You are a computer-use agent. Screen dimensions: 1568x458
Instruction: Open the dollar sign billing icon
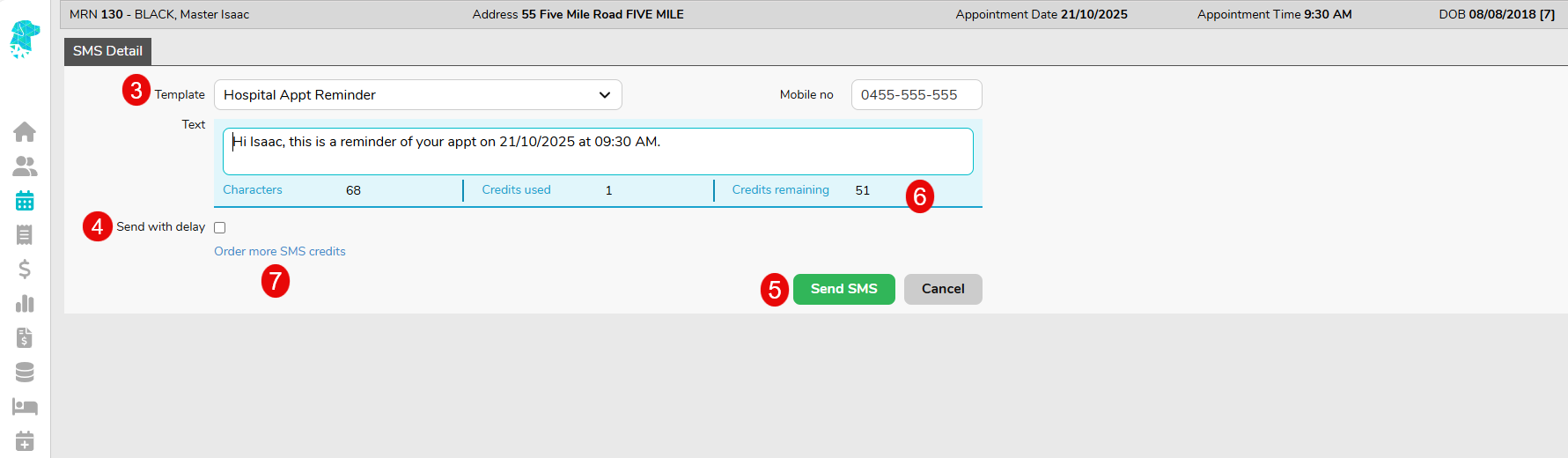25,270
